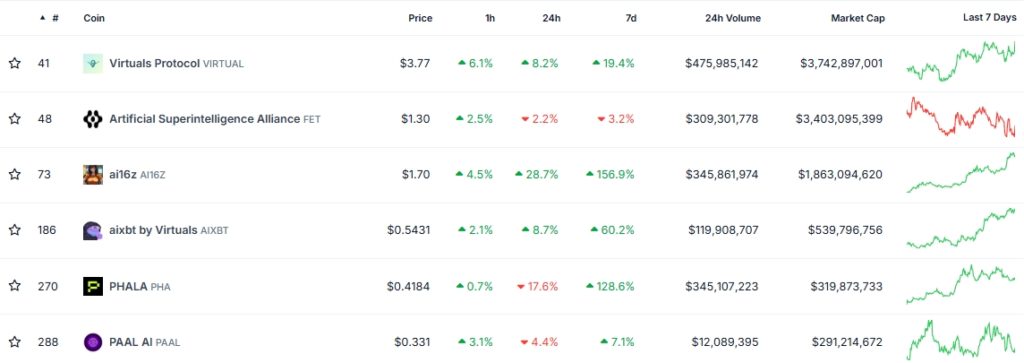Click the aixbt by Virtuals logo

(x=93, y=230)
